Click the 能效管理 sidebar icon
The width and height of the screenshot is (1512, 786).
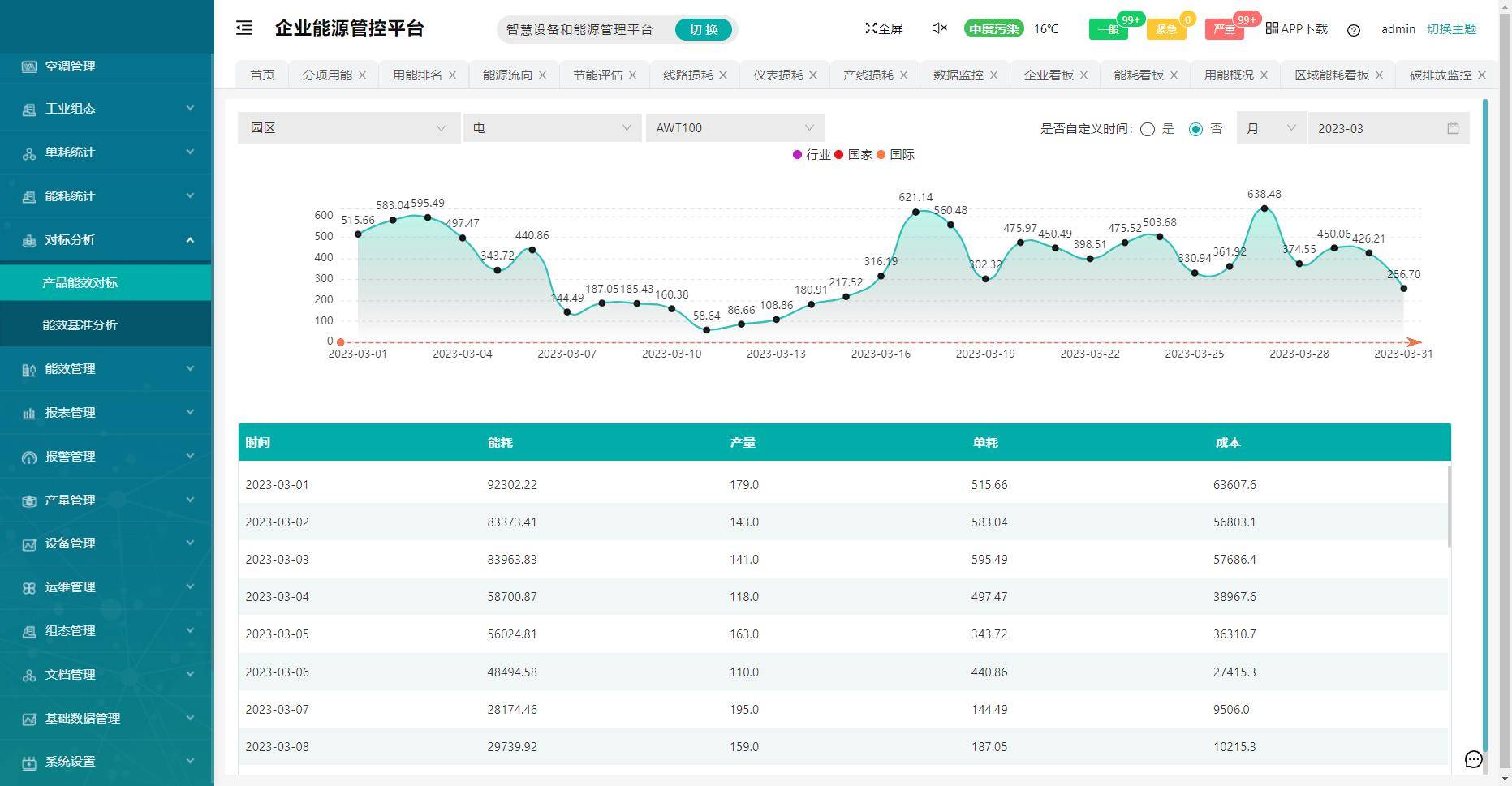(29, 369)
